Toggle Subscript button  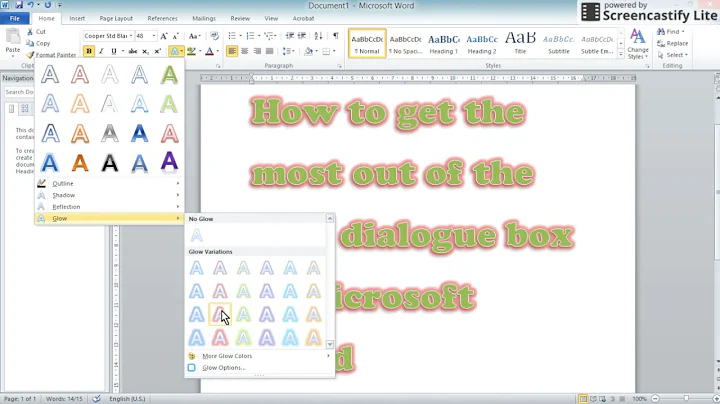pos(145,51)
